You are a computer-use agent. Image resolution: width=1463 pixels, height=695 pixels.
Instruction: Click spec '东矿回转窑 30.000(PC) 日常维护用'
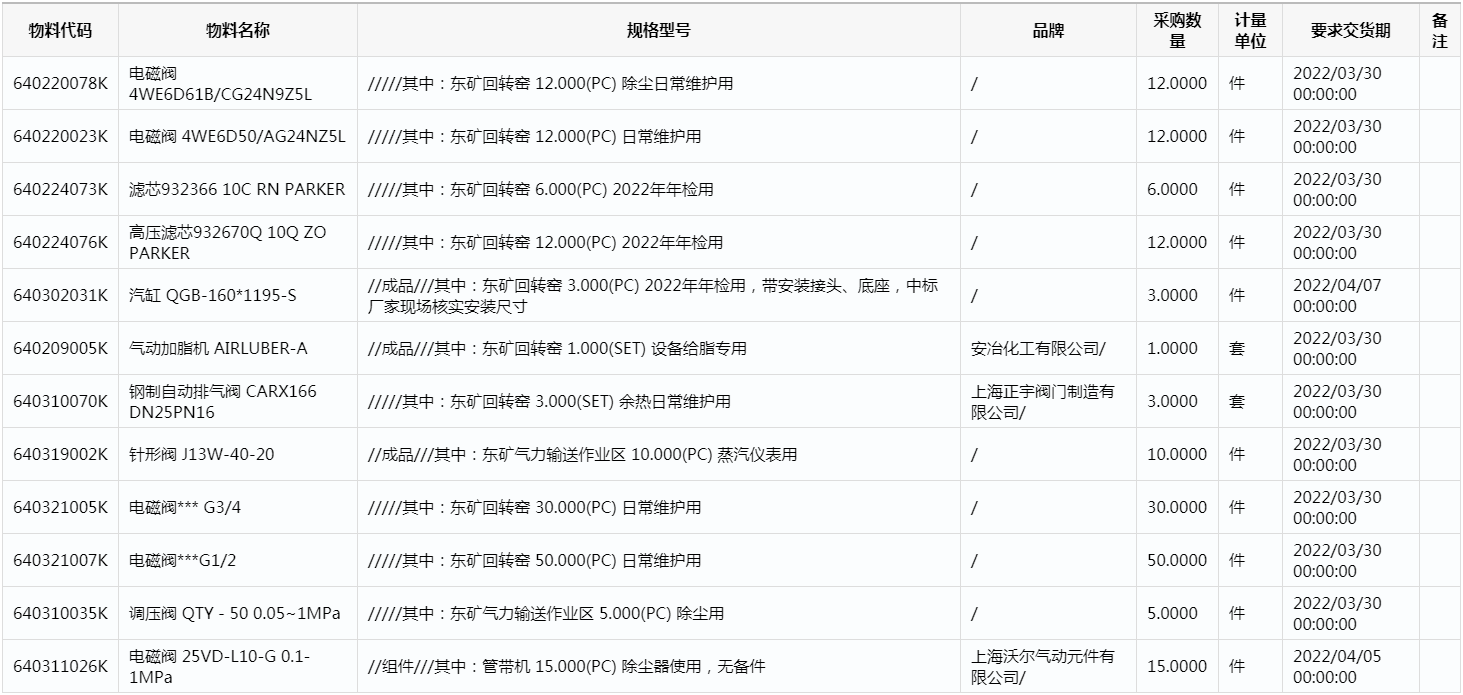click(535, 508)
